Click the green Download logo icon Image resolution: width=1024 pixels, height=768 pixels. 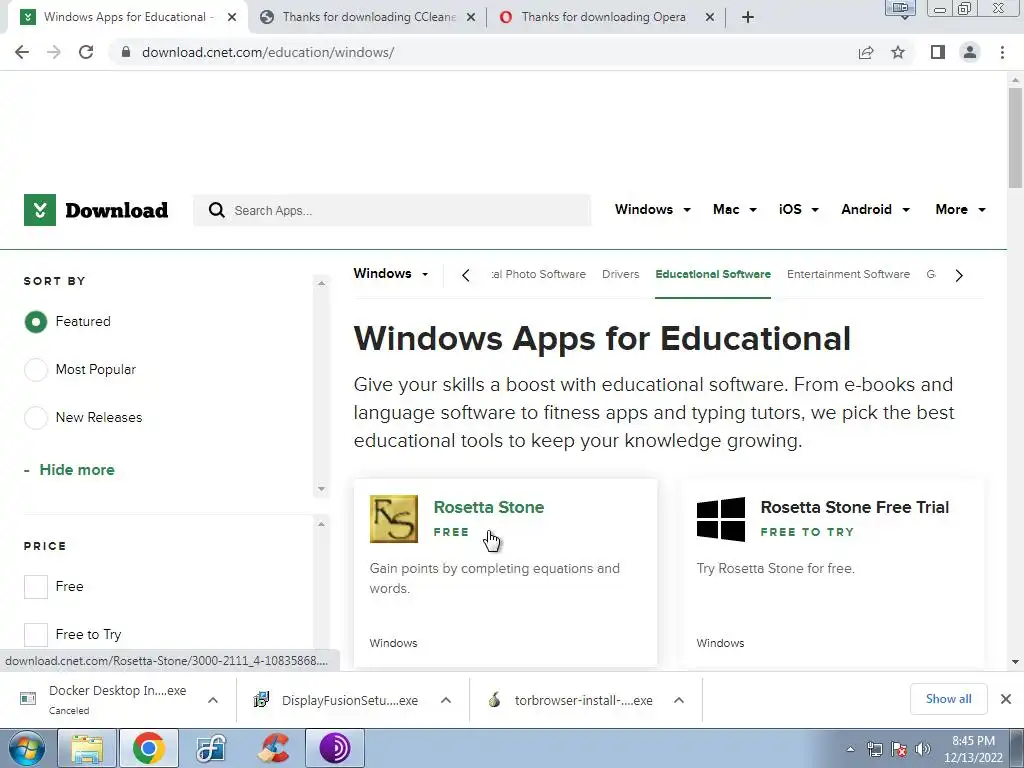[40, 210]
